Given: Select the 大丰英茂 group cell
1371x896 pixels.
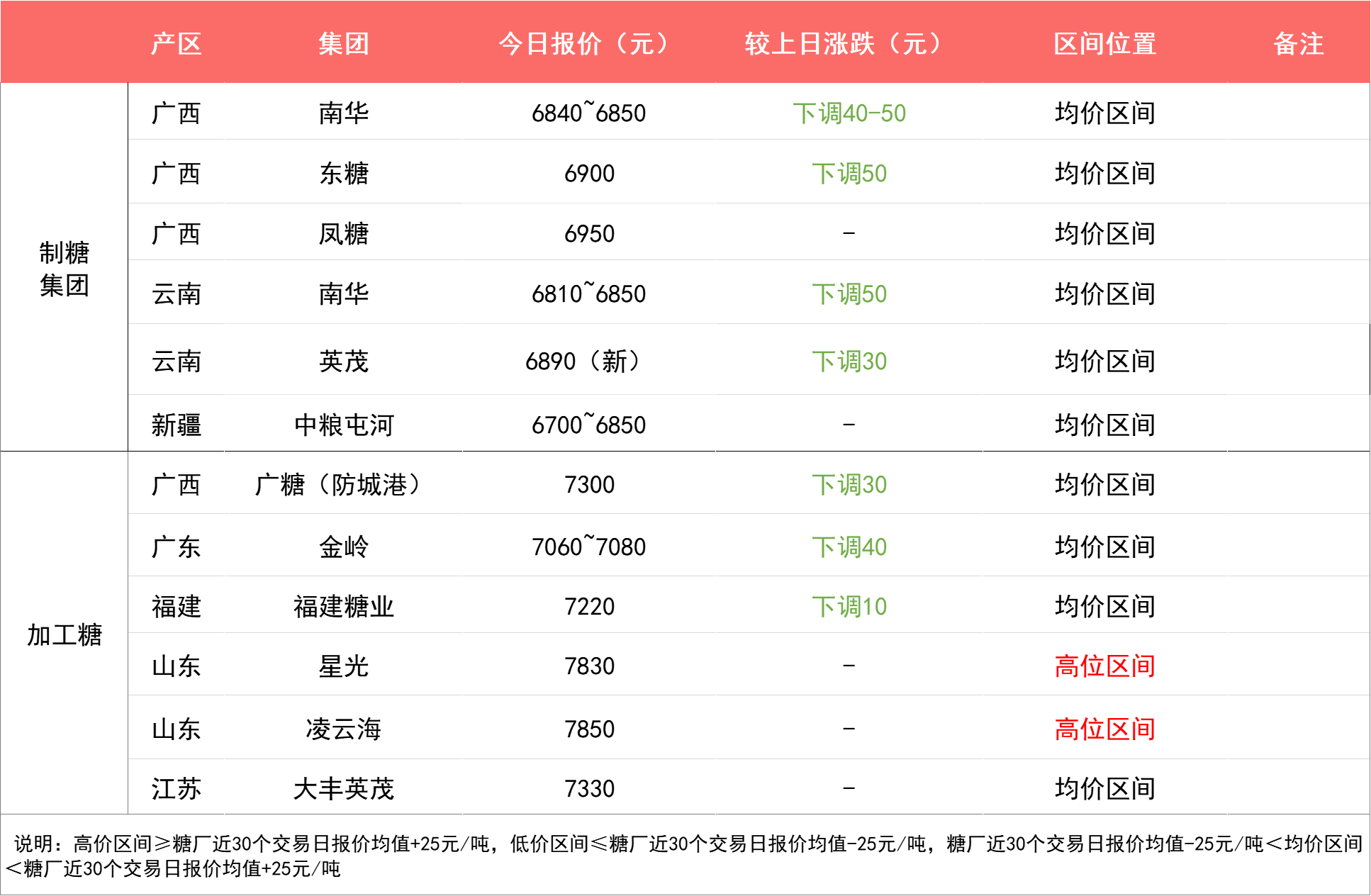Looking at the screenshot, I should [343, 788].
